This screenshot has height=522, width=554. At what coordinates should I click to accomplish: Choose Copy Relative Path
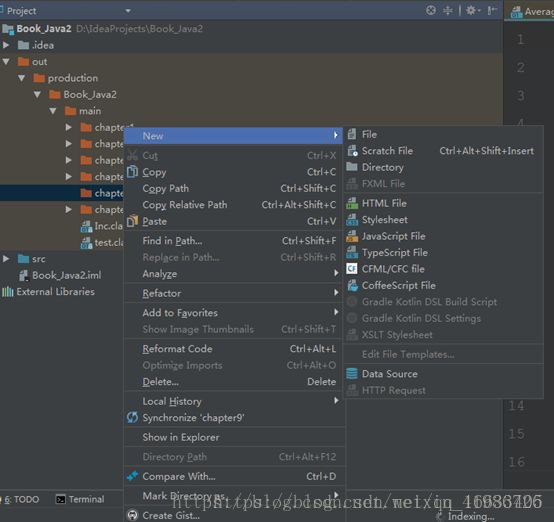(233, 205)
